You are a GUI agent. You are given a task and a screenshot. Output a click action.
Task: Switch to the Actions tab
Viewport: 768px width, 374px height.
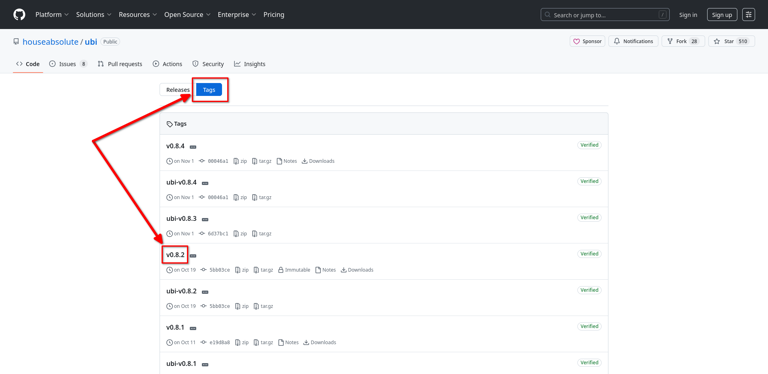[168, 64]
